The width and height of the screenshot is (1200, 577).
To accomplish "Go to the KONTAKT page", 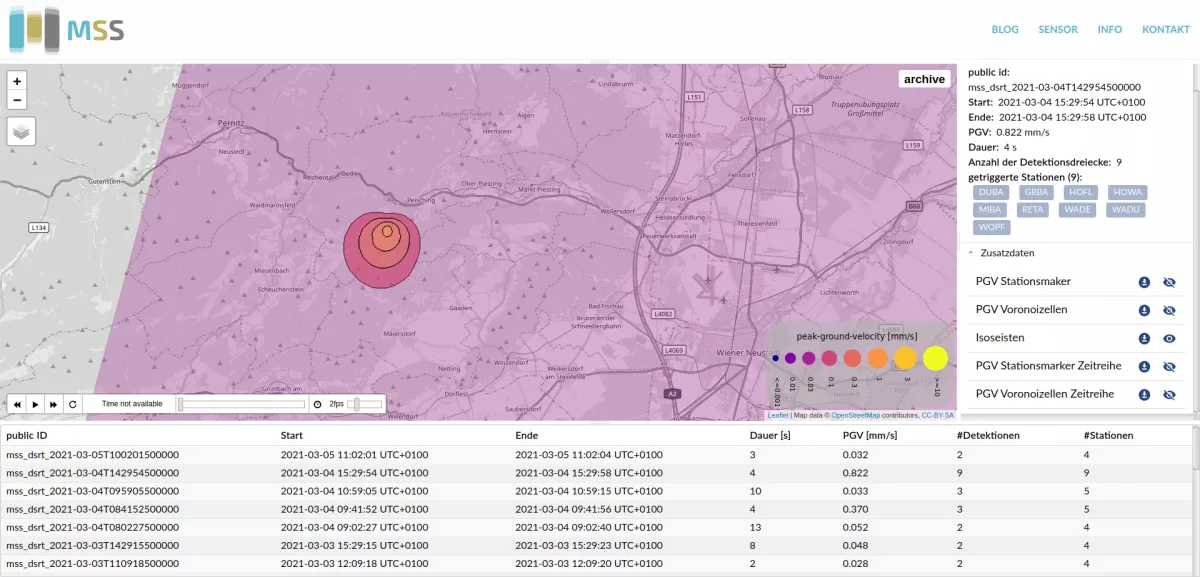I will (1166, 29).
